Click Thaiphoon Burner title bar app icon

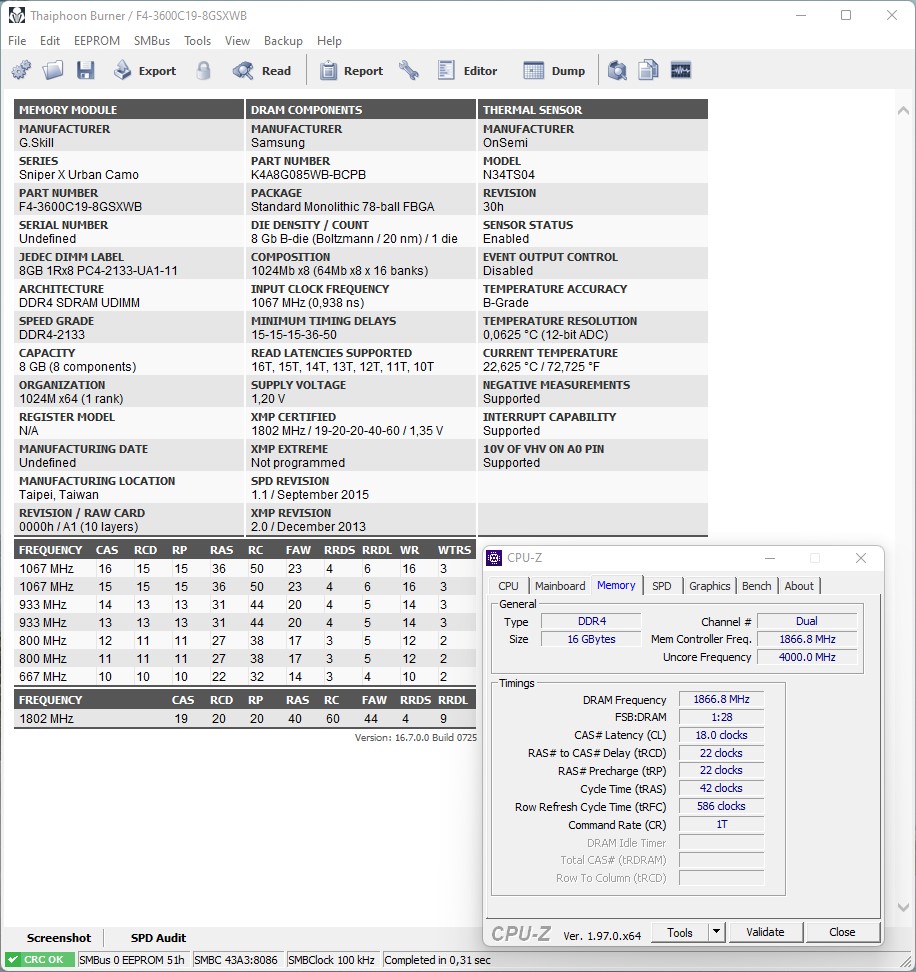click(x=17, y=15)
